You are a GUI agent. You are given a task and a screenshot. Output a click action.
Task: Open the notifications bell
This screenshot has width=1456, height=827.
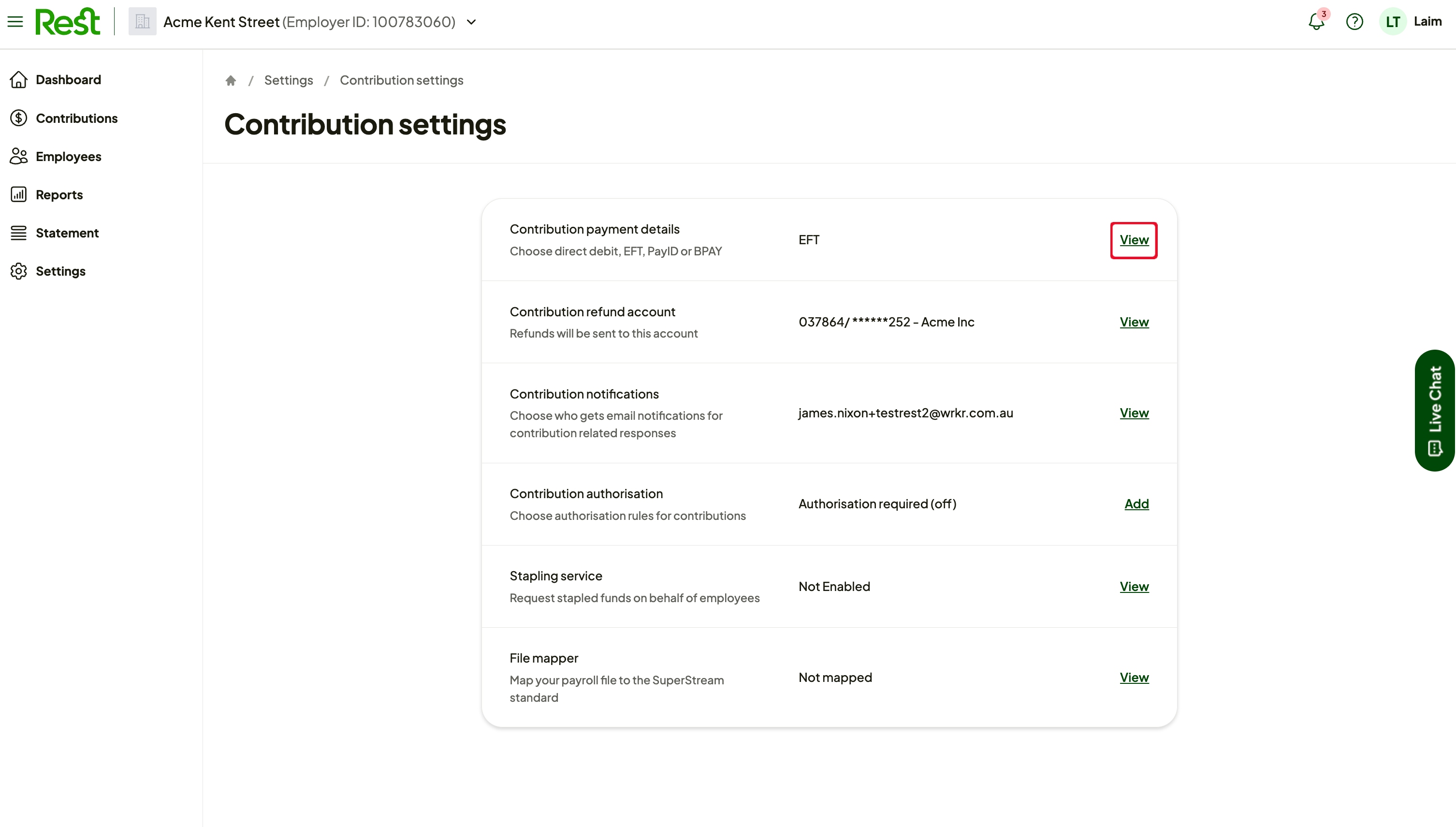click(1316, 22)
